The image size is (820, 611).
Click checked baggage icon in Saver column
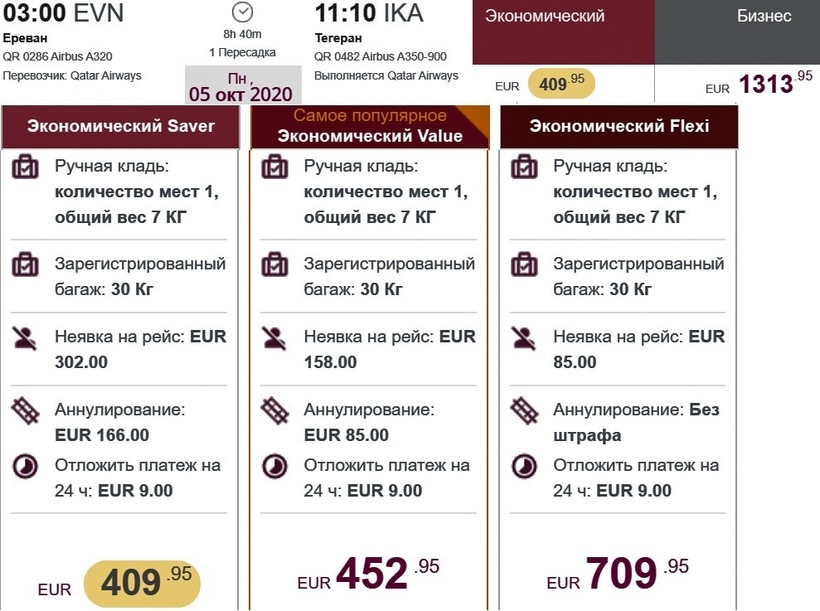tap(25, 265)
